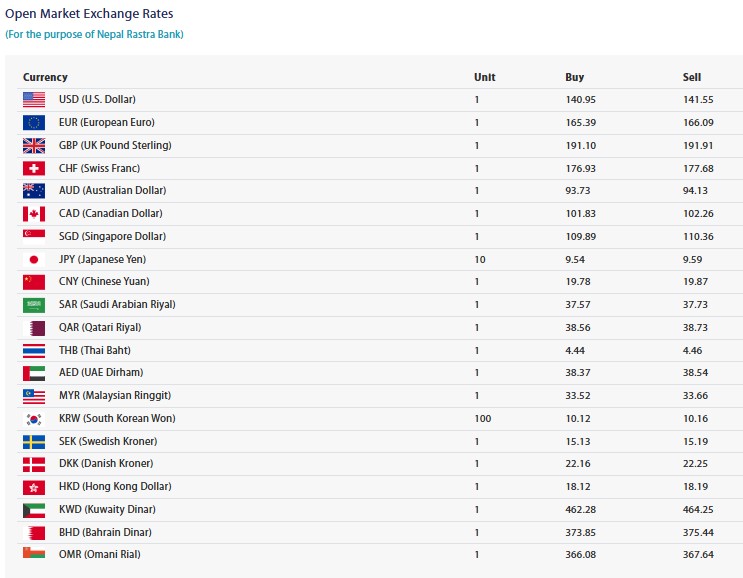Click the Unit column header
The width and height of the screenshot is (743, 578).
pyautogui.click(x=484, y=77)
